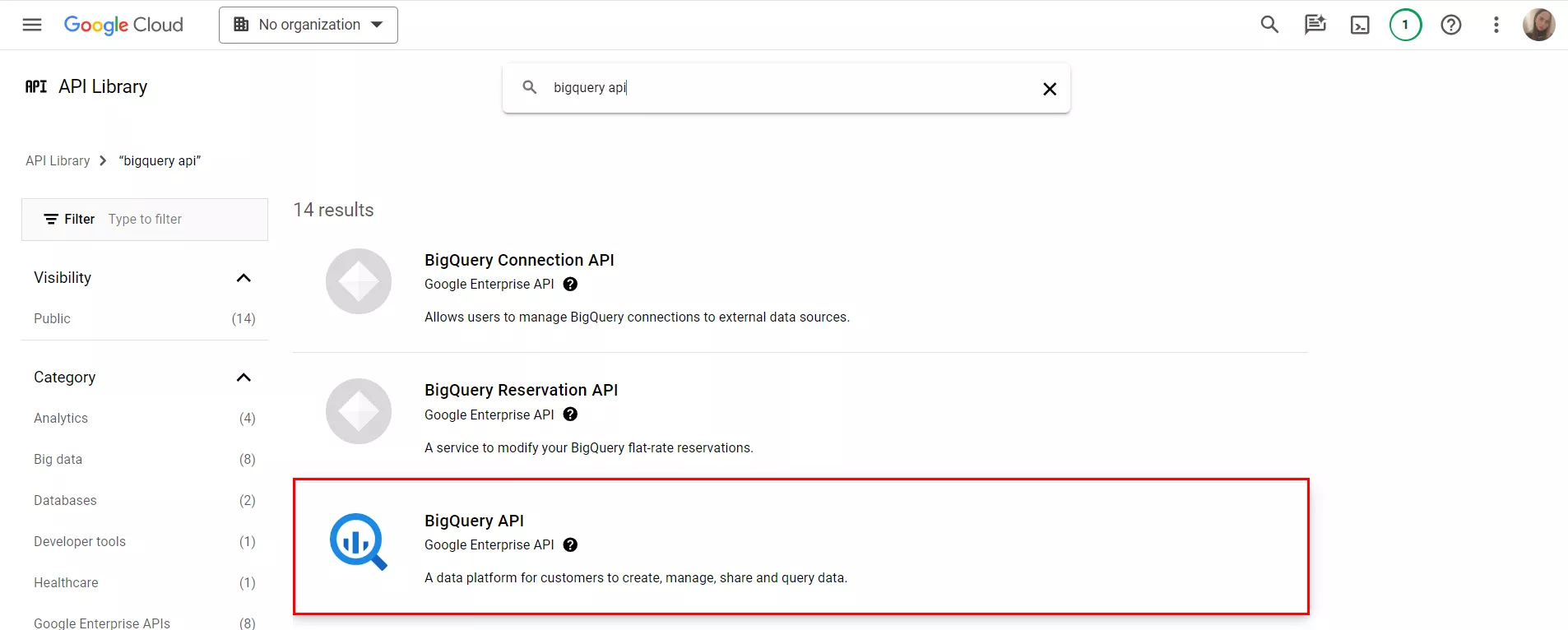Viewport: 1568px width, 630px height.
Task: Open BigQuery Reservation API result
Action: coord(521,390)
